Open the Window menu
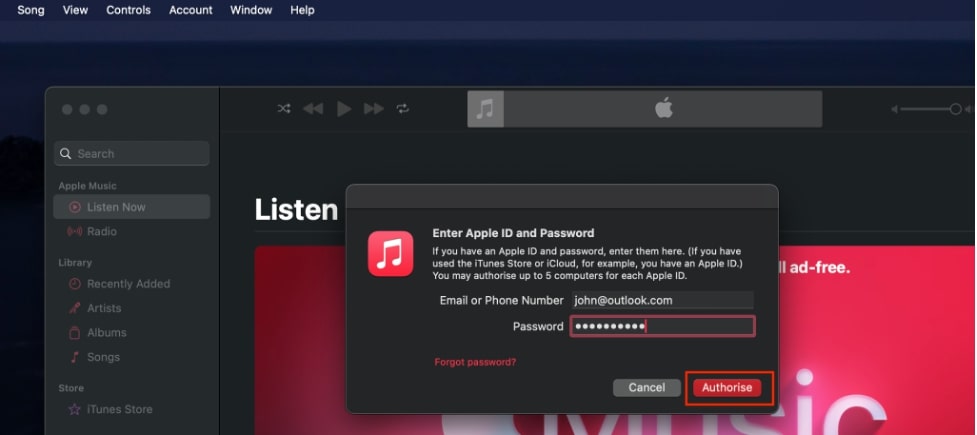The image size is (977, 435). 251,10
